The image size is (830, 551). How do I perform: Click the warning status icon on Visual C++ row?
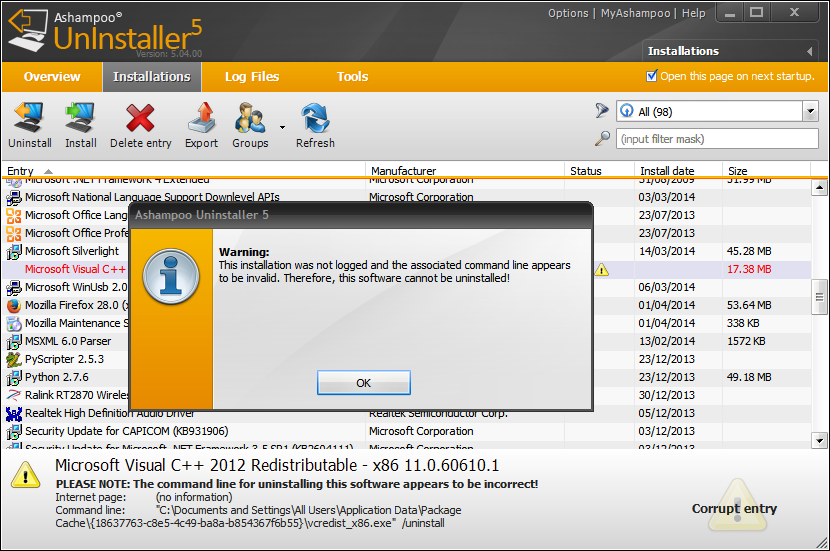click(601, 270)
